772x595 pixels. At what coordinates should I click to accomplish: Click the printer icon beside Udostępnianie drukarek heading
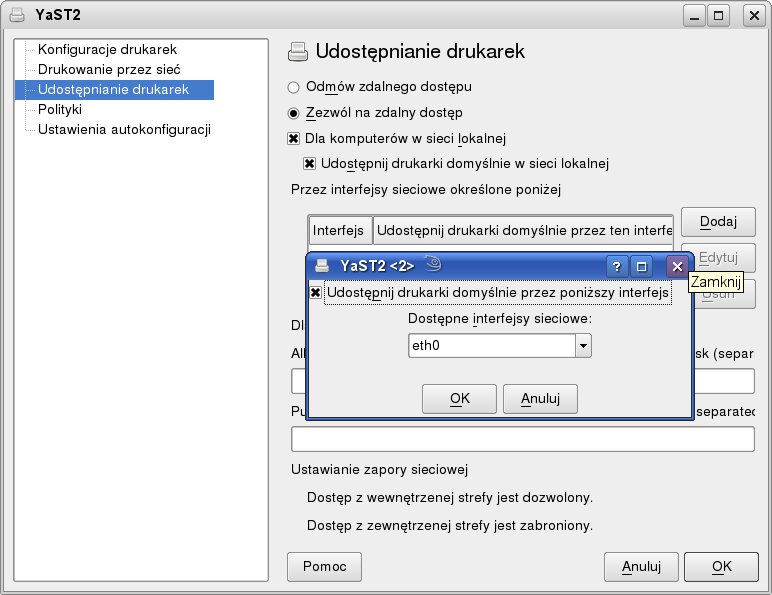297,52
